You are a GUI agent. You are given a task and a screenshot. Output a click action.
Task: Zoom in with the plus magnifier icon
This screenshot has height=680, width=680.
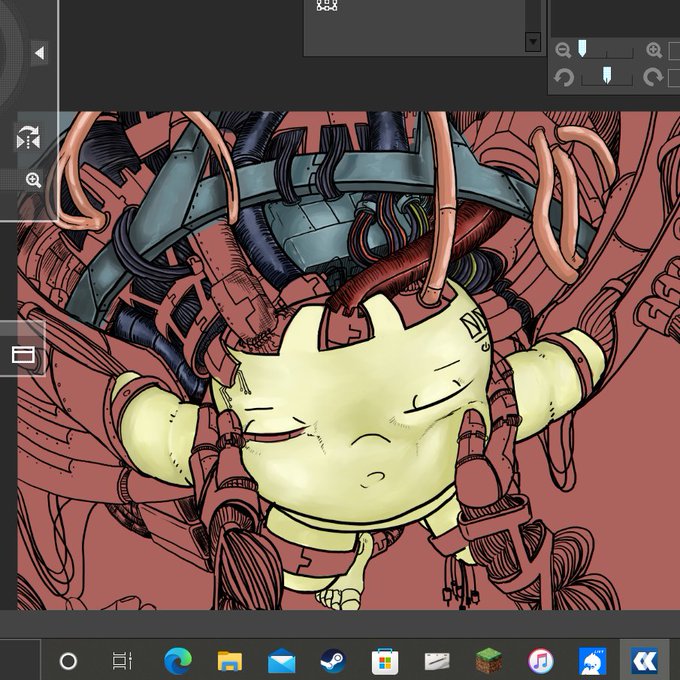(654, 50)
